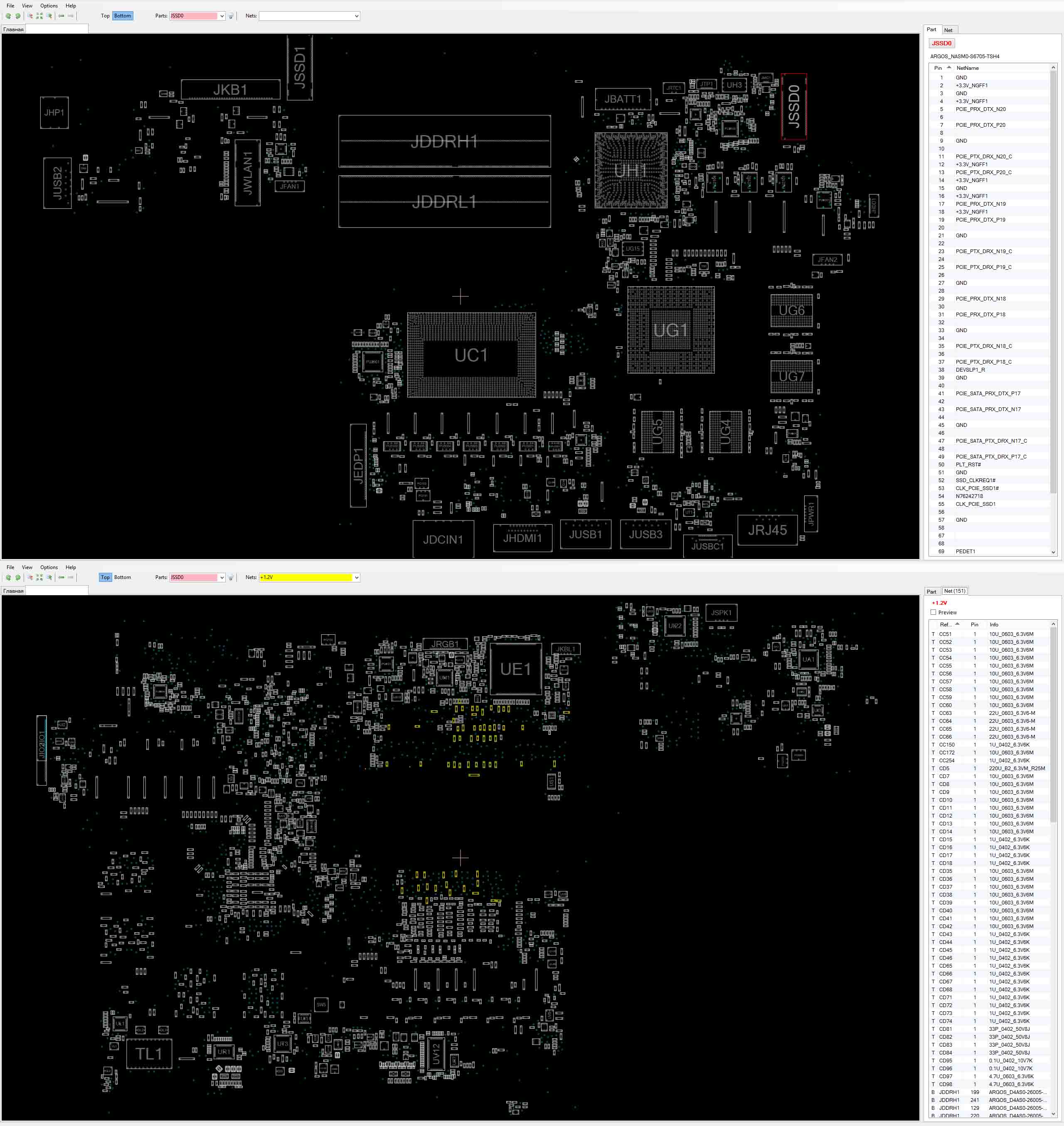1064x1126 pixels.
Task: Click the light bulb icon beside the empty Nets field's Parts box
Action: [x=231, y=16]
